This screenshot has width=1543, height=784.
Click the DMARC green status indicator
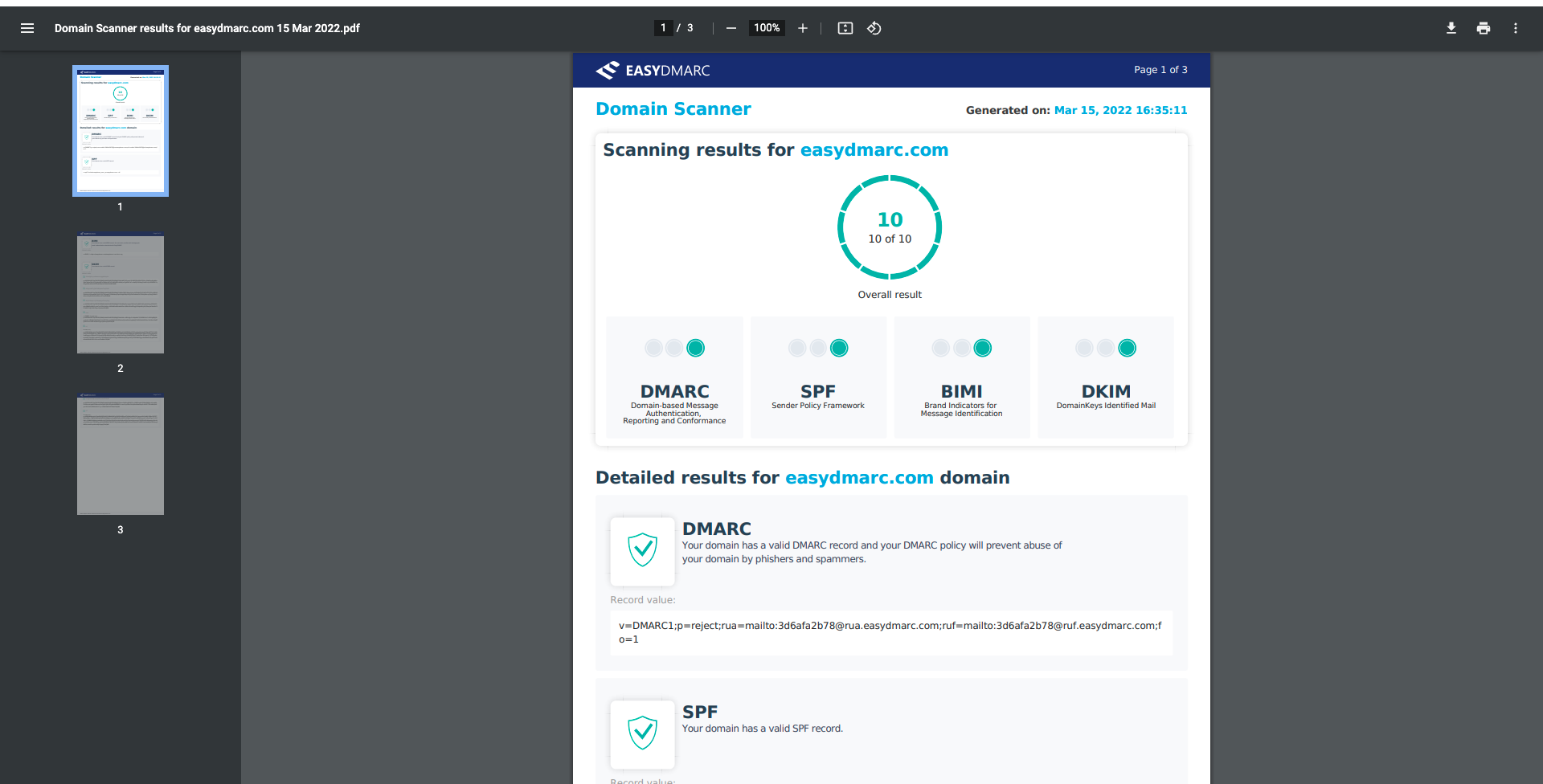tap(696, 348)
